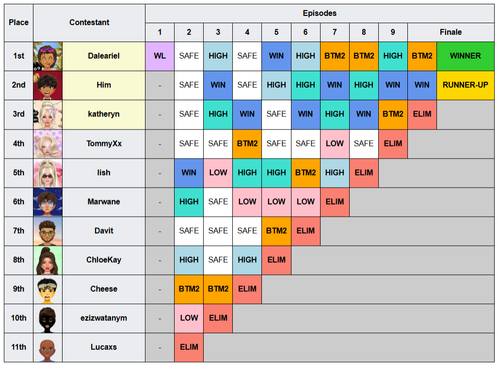This screenshot has height=367, width=500.
Task: Select the yellow RUNNER-UP cell
Action: pos(465,85)
